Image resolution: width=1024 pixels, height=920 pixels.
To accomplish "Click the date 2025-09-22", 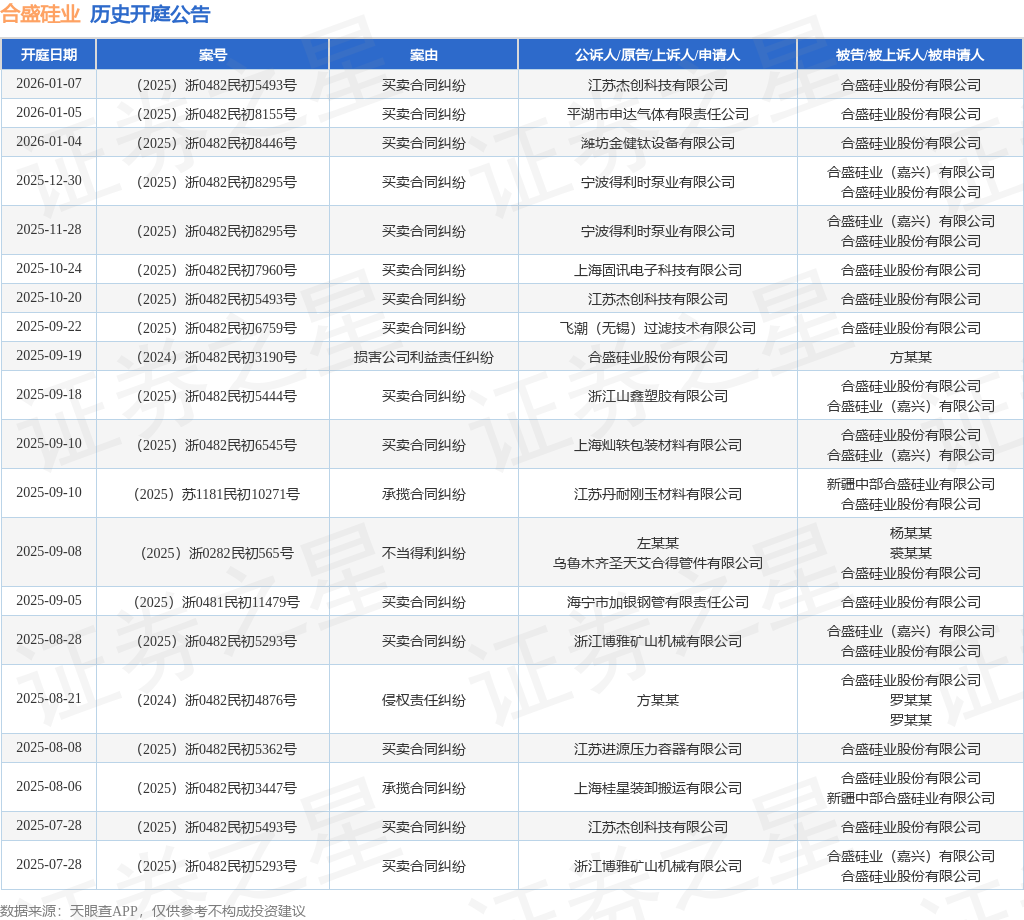I will (x=49, y=326).
